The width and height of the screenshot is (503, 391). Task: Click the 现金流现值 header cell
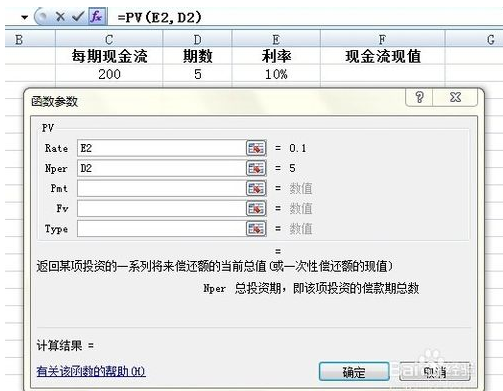[383, 56]
